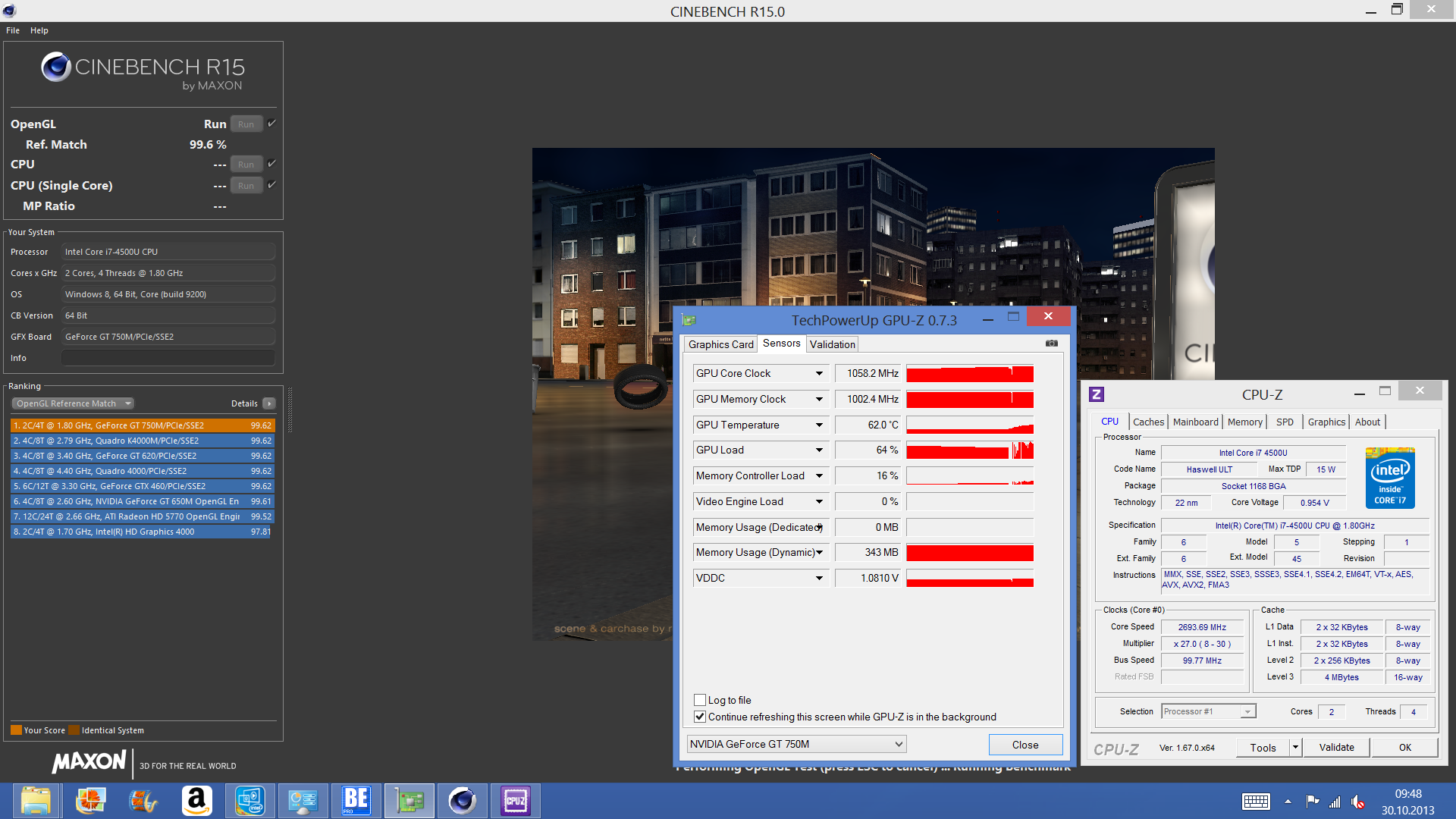The height and width of the screenshot is (819, 1456).
Task: Click the Run button for the CPU test
Action: tap(246, 165)
